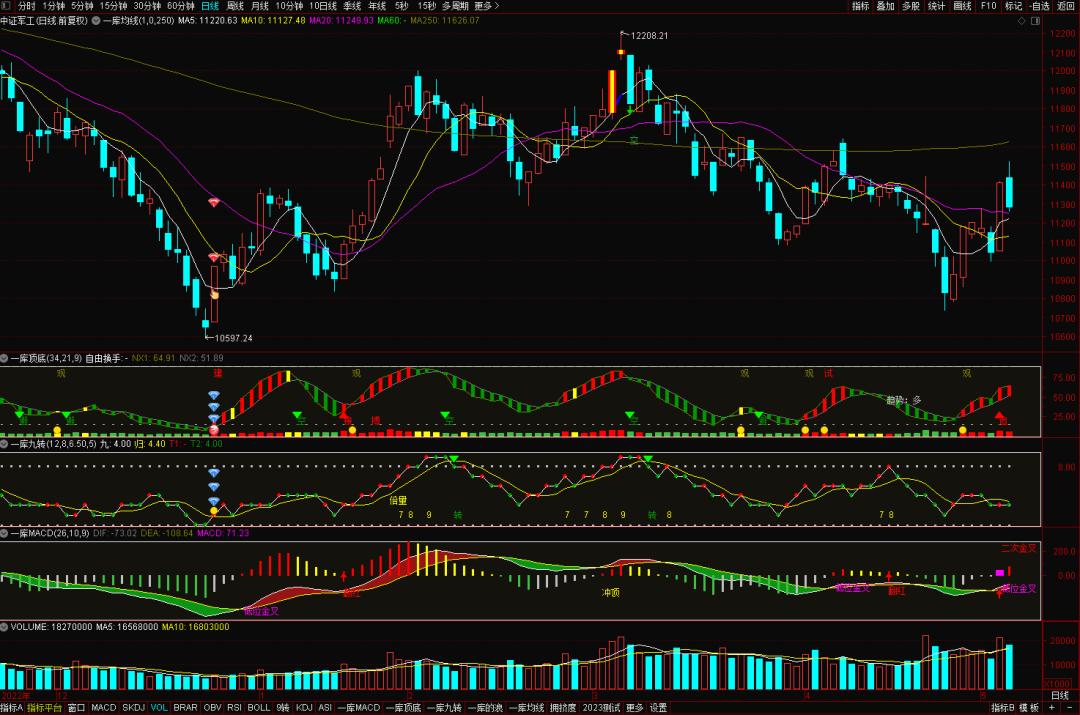This screenshot has width=1080, height=715.
Task: Select the OBV indicator tab
Action: click(x=212, y=707)
